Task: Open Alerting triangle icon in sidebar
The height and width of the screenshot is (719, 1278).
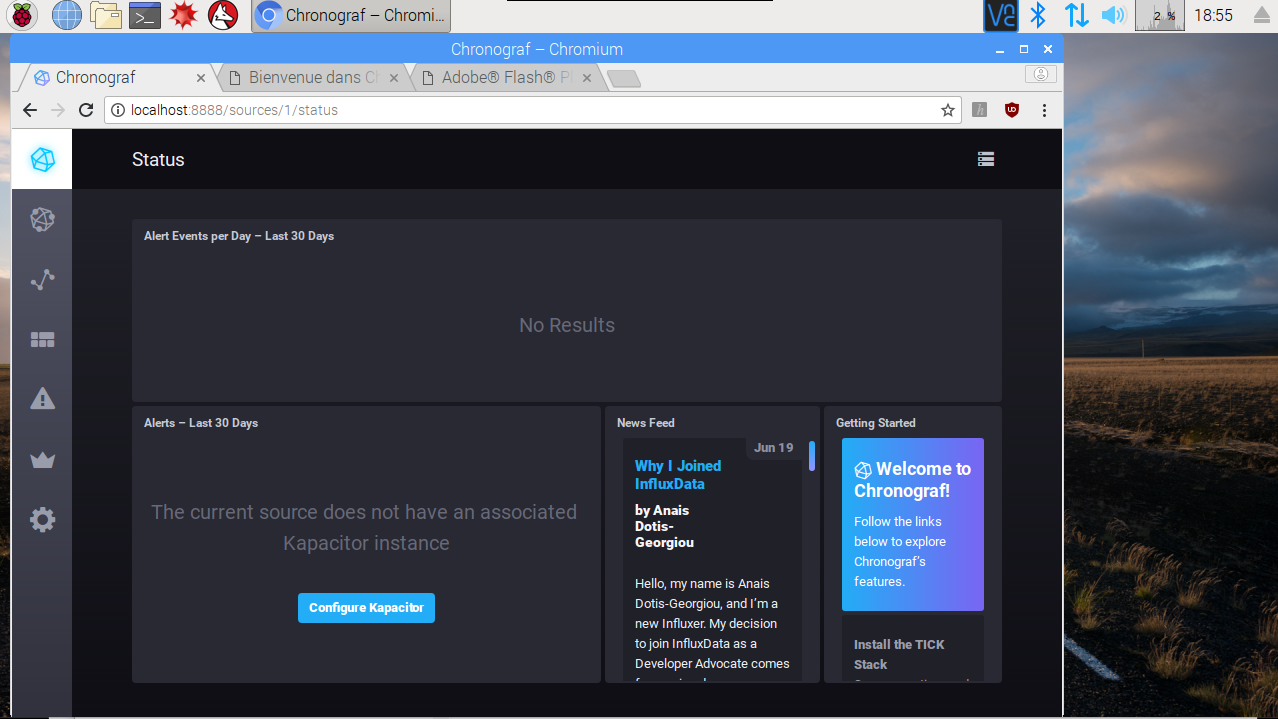Action: pyautogui.click(x=42, y=399)
